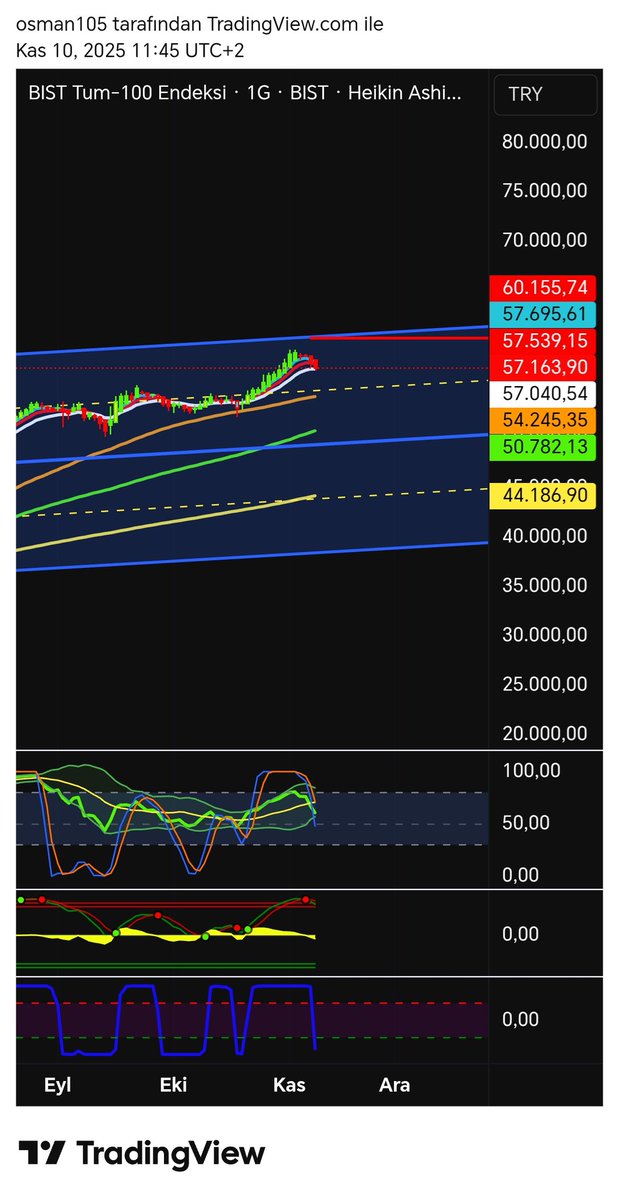
Task: Click the short red horizontal resistance line
Action: tap(398, 338)
